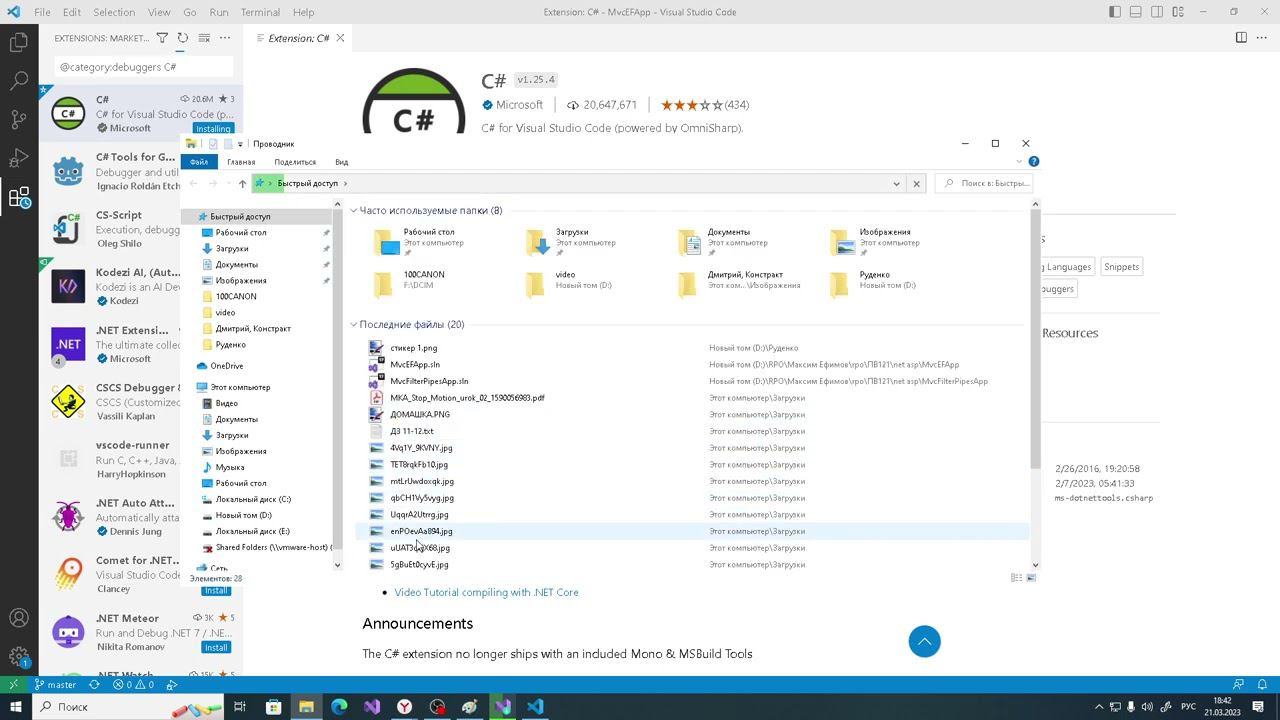Click the feedback icon in VS Code status bar
This screenshot has height=720, width=1280.
pyautogui.click(x=1239, y=685)
